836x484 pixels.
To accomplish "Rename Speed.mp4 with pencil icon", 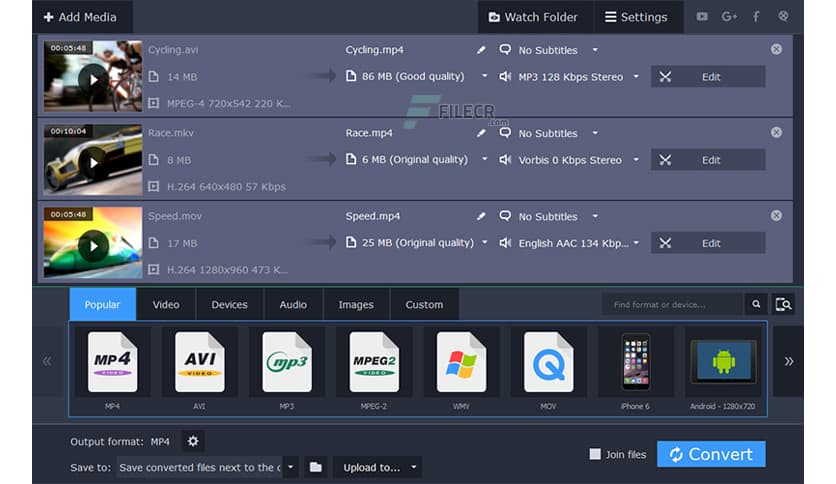I will pyautogui.click(x=481, y=216).
